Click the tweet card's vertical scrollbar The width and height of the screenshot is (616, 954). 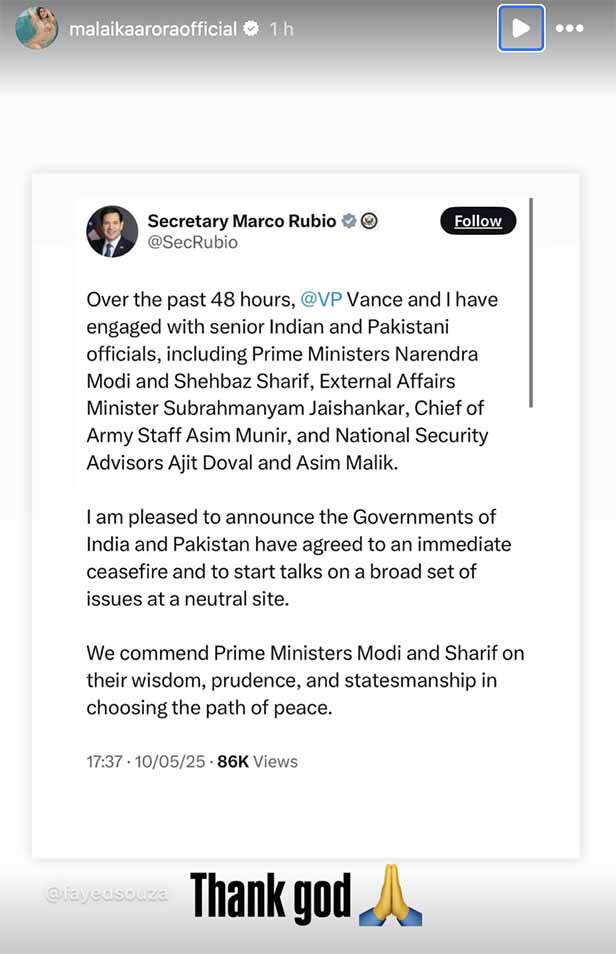531,300
